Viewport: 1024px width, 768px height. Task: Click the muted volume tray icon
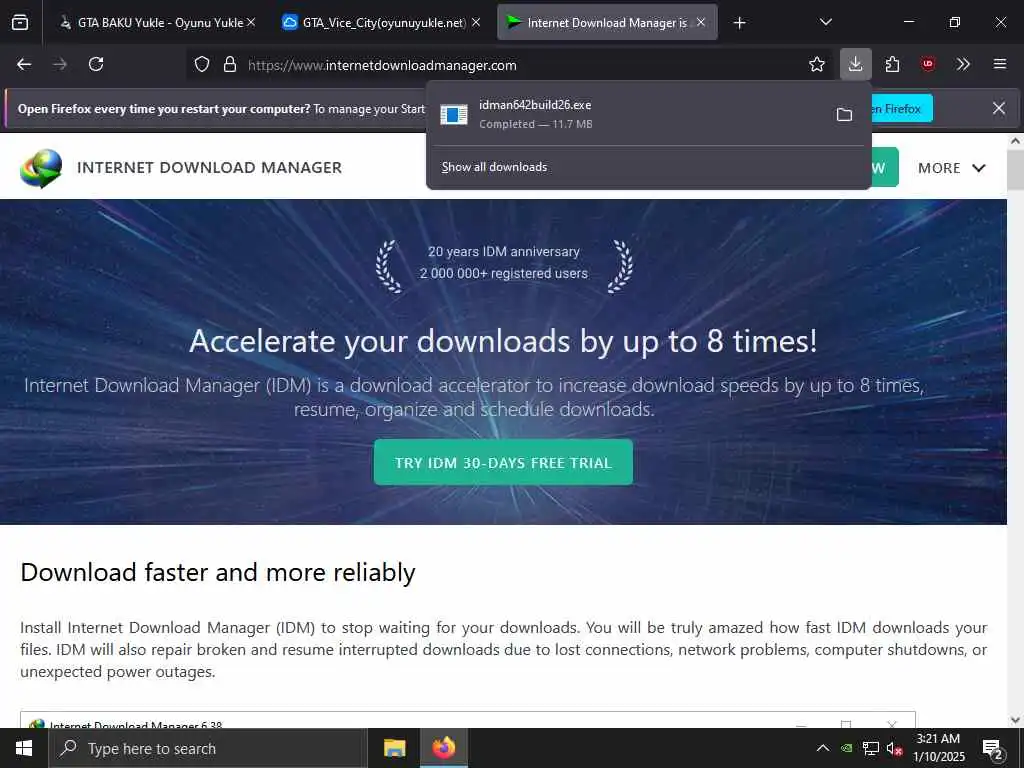(894, 748)
